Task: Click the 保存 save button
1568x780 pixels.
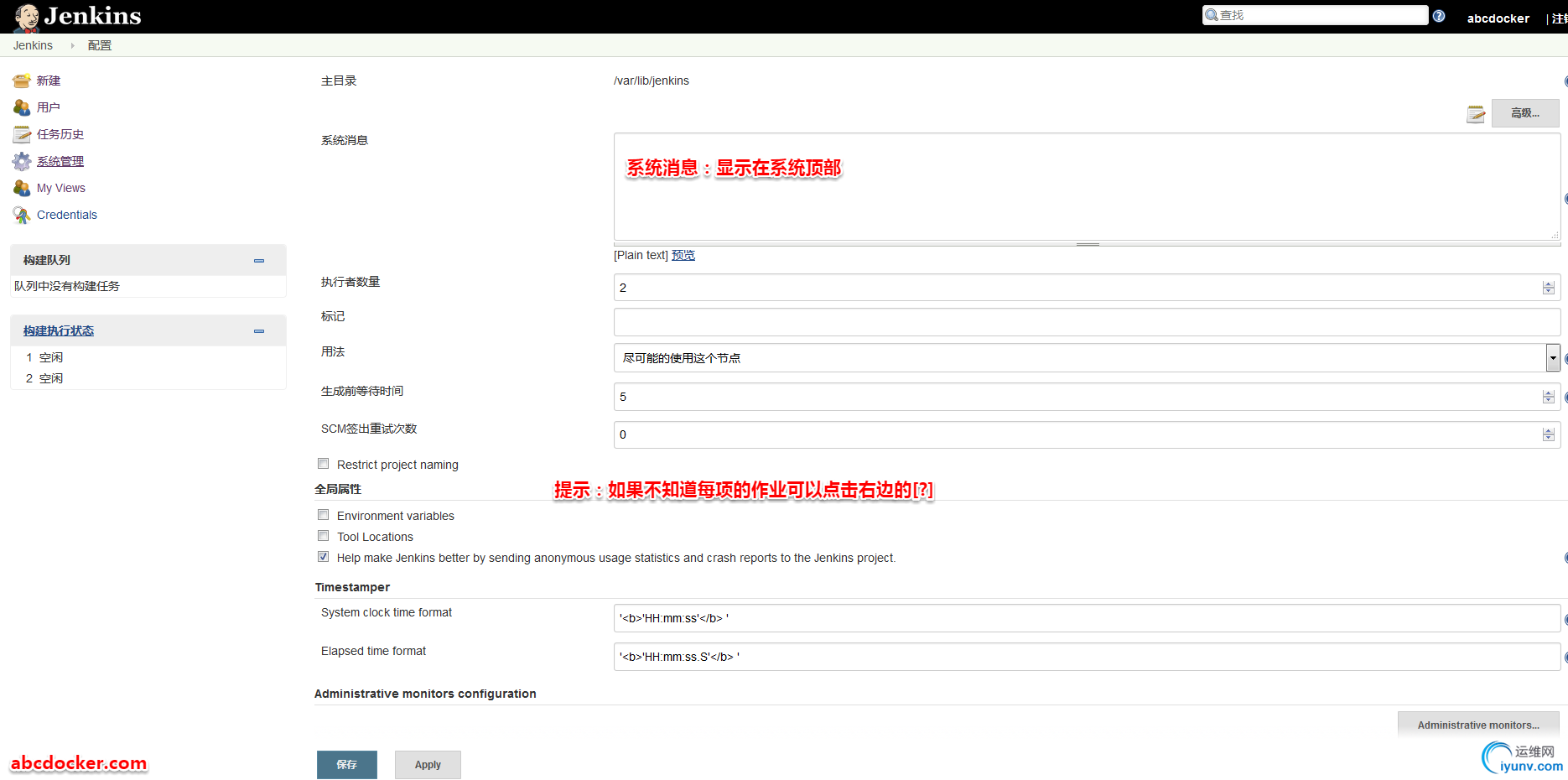Action: pos(347,765)
